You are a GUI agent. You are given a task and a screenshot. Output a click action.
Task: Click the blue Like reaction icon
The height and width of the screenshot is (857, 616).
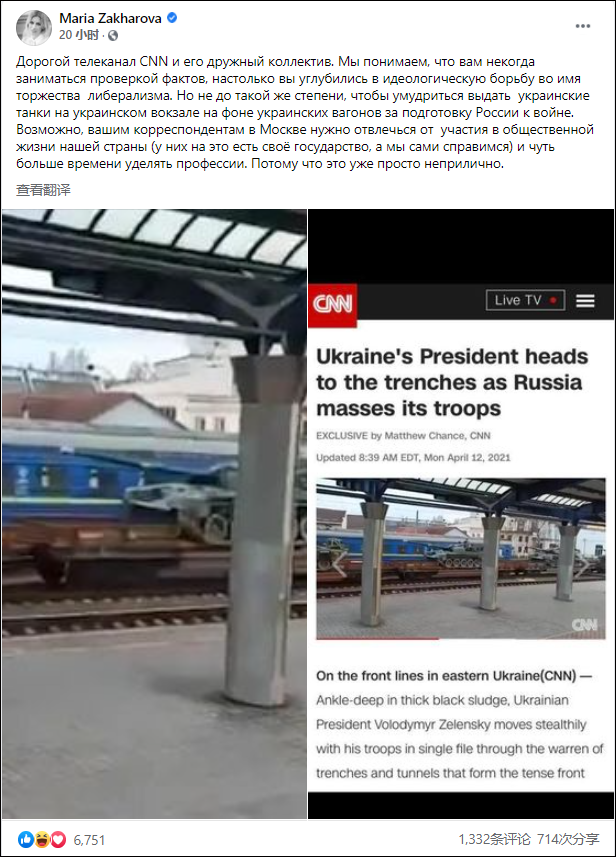click(26, 840)
